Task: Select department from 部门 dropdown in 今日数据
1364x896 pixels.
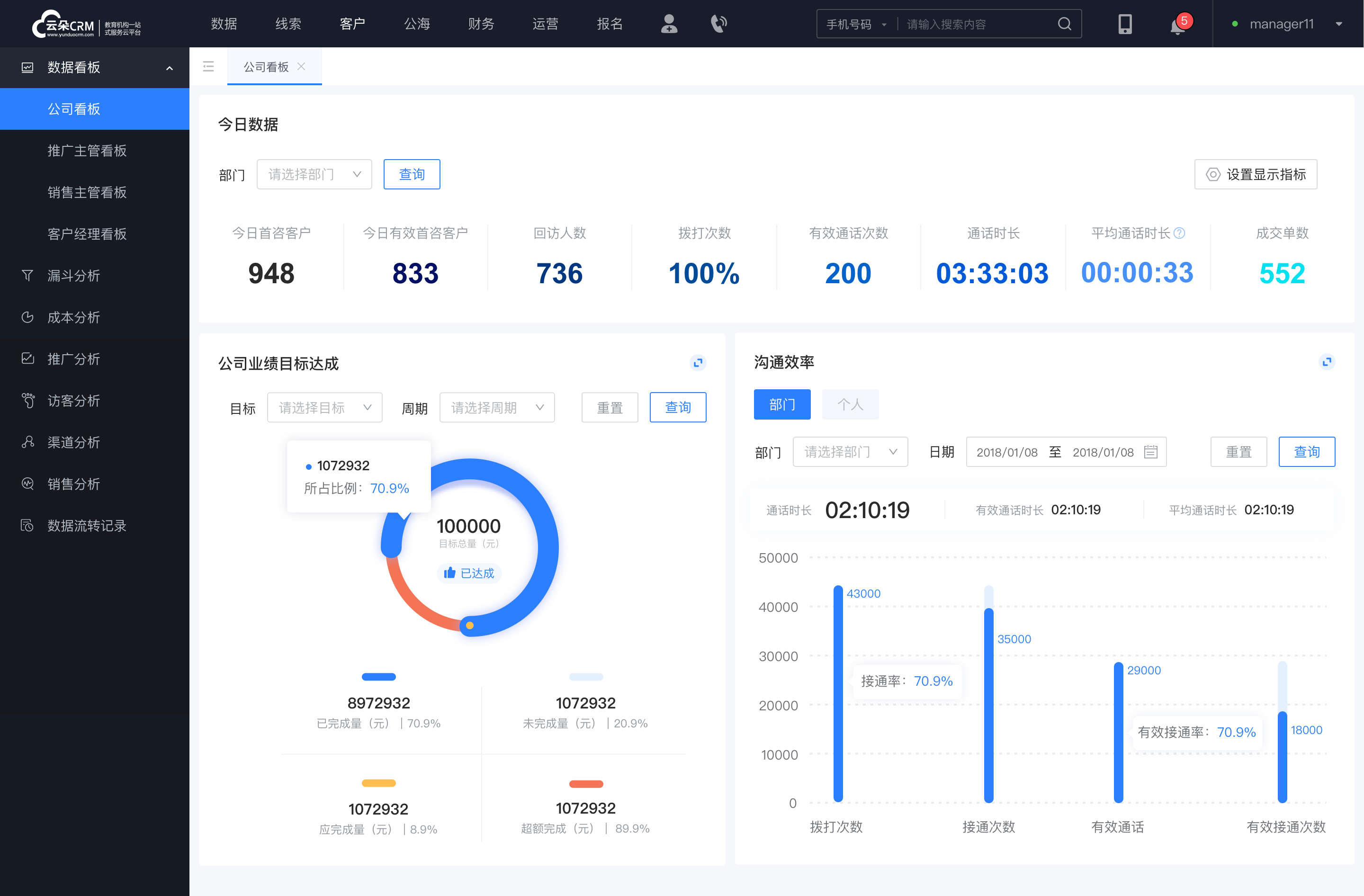Action: 312,173
